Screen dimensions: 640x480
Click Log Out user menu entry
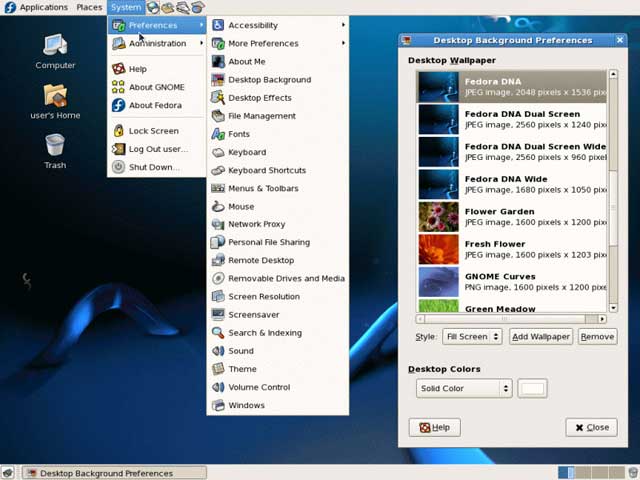[x=157, y=149]
